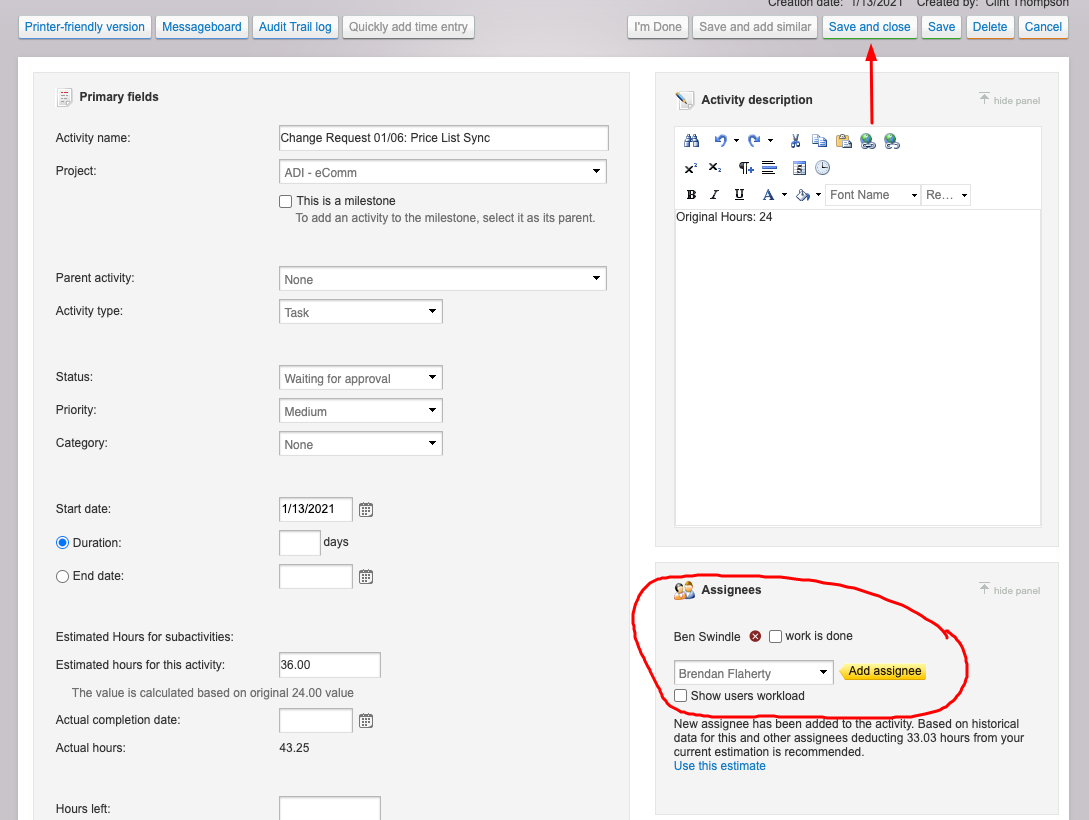Open the Font Name dropdown
This screenshot has width=1089, height=820.
click(873, 195)
